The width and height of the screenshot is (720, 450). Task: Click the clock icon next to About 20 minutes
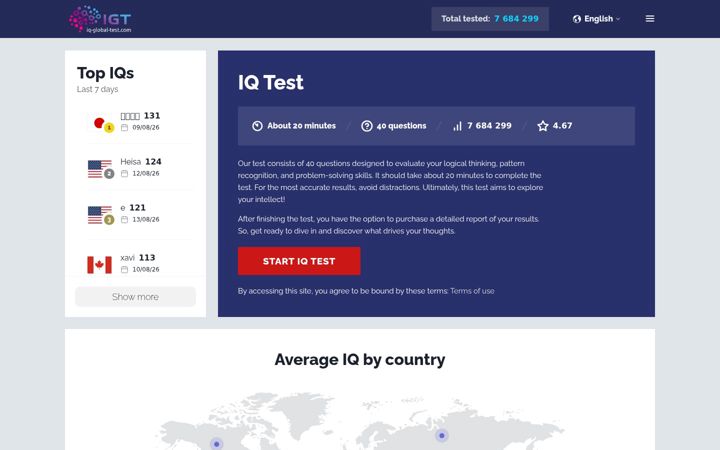click(257, 126)
